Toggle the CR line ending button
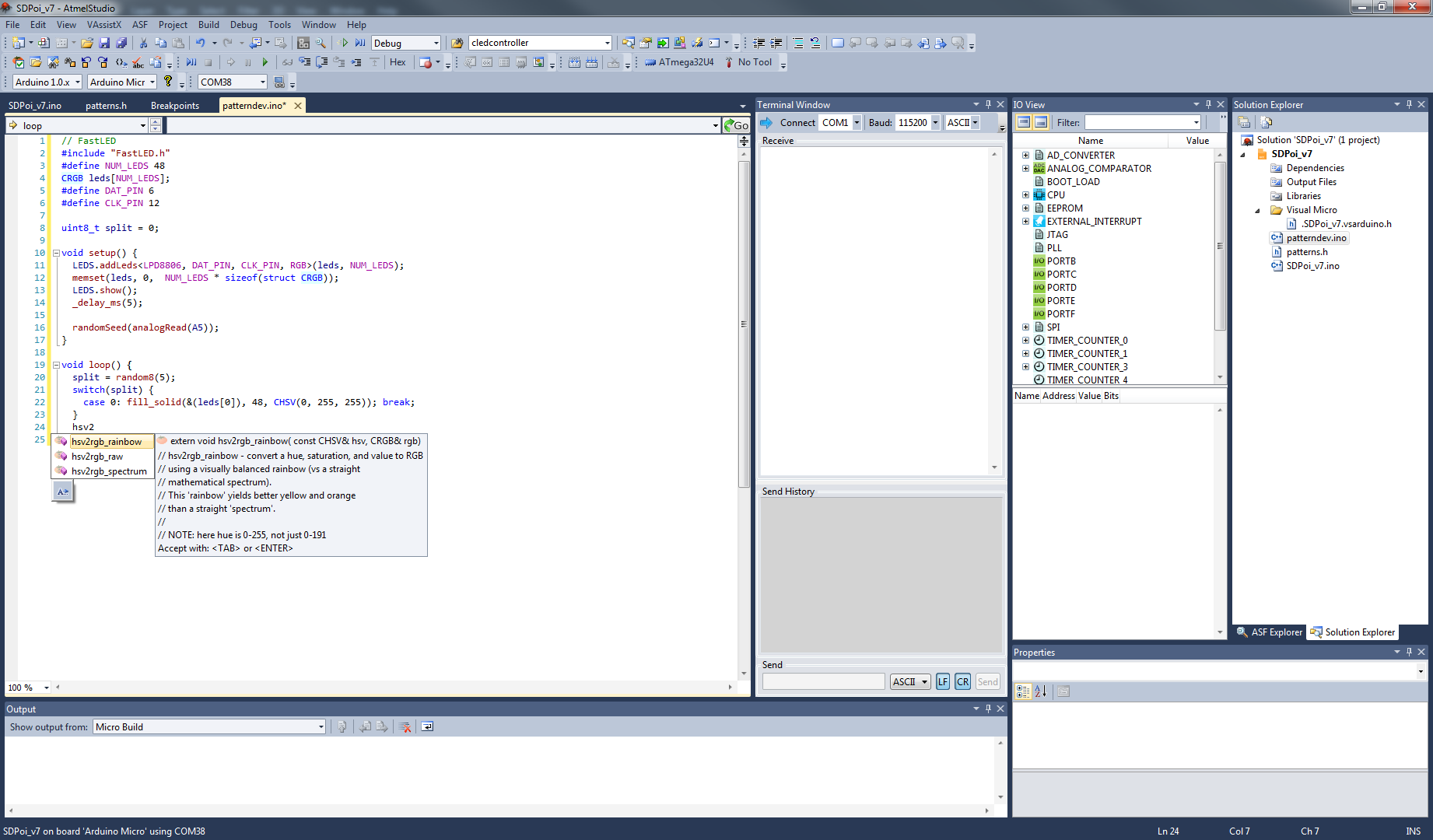Image resolution: width=1433 pixels, height=840 pixels. coord(963,682)
